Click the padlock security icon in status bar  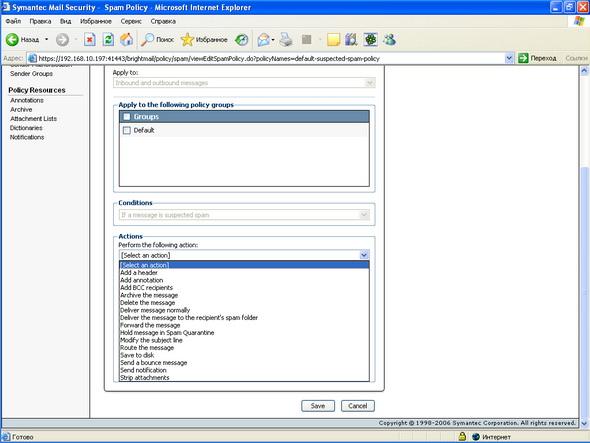462,437
